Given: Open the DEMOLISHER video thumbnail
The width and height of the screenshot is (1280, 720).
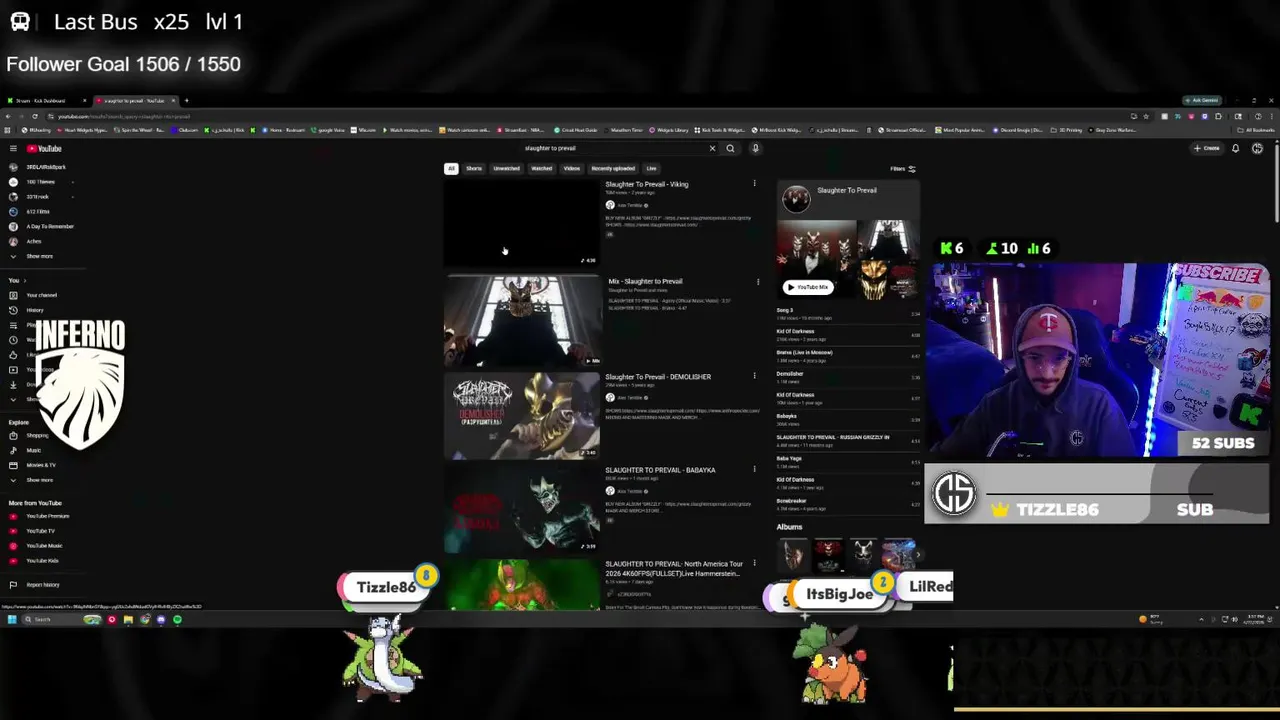Looking at the screenshot, I should [522, 415].
